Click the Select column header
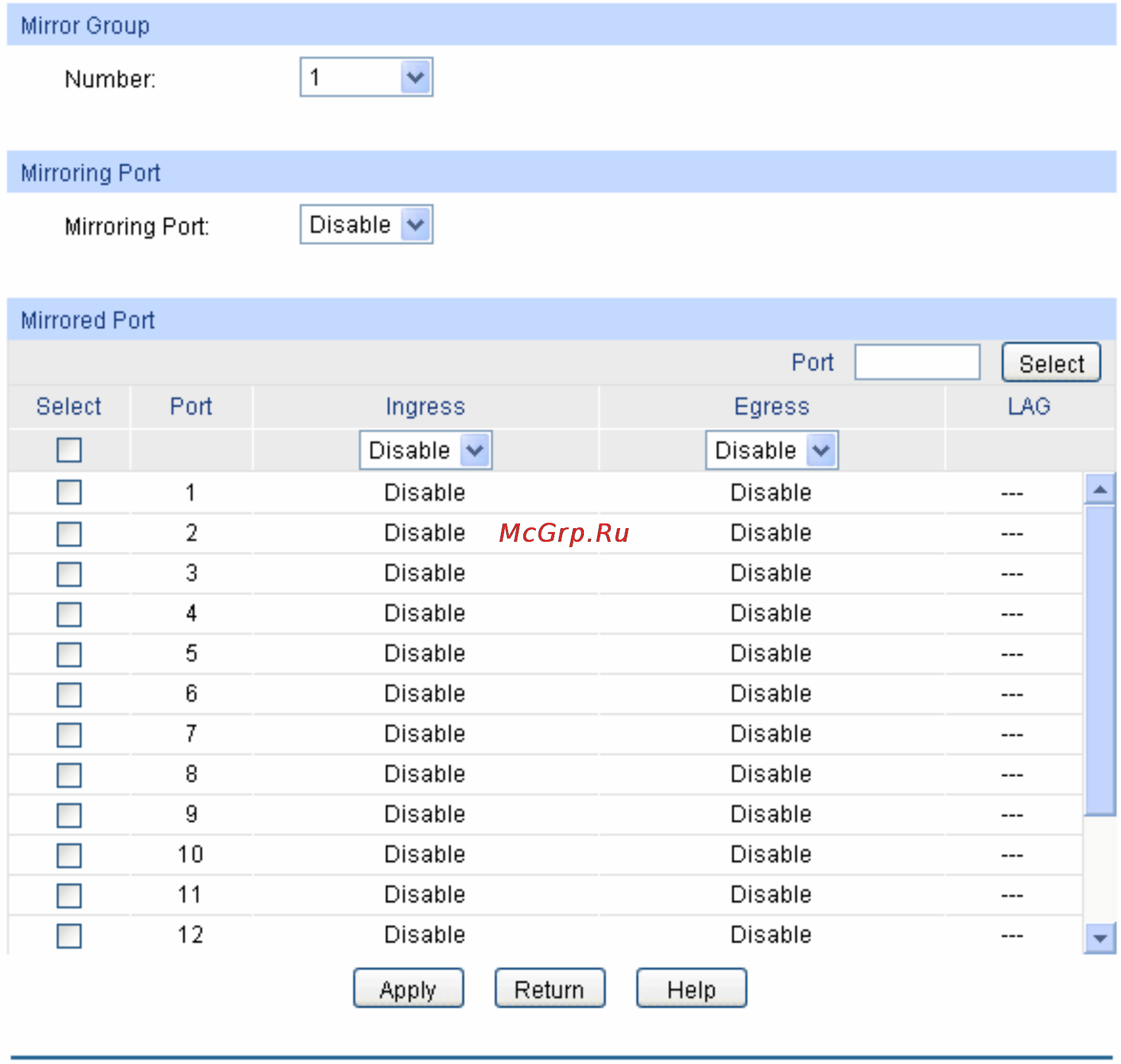The width and height of the screenshot is (1121, 1064). [69, 406]
